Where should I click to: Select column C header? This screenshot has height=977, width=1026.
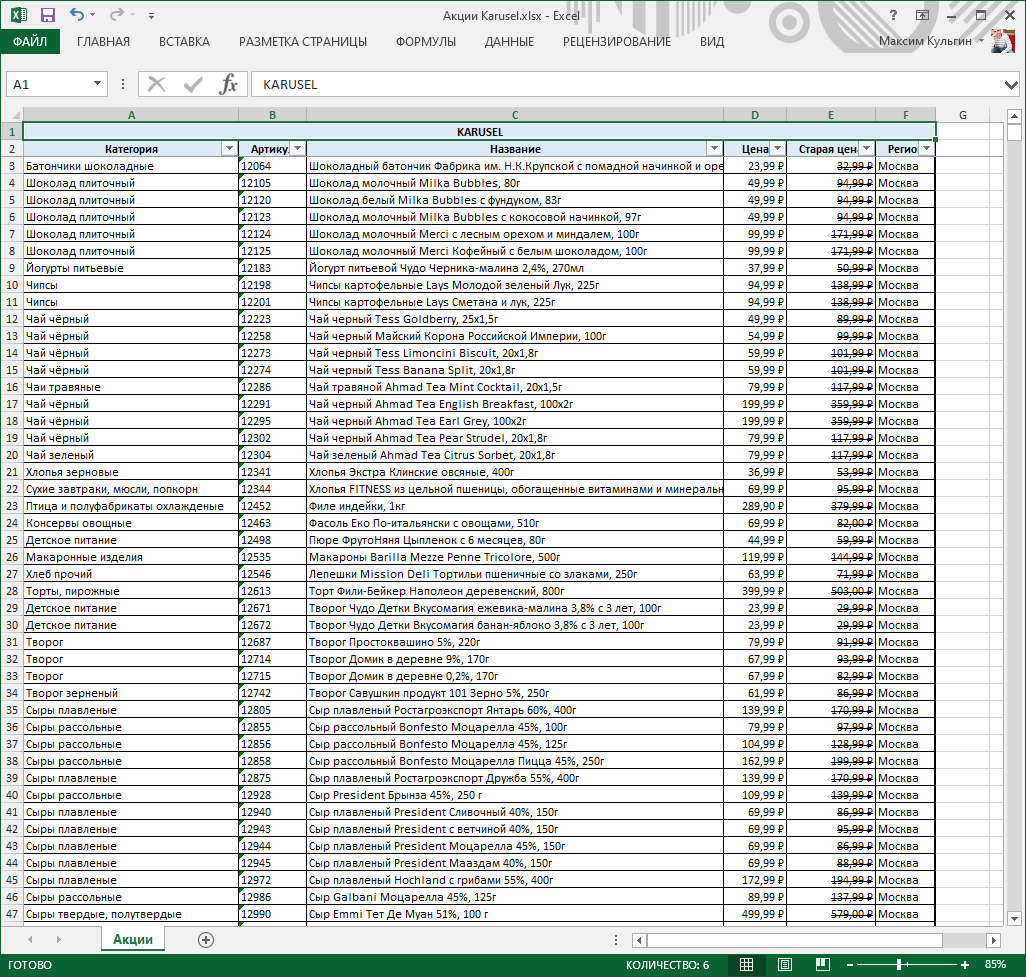515,115
